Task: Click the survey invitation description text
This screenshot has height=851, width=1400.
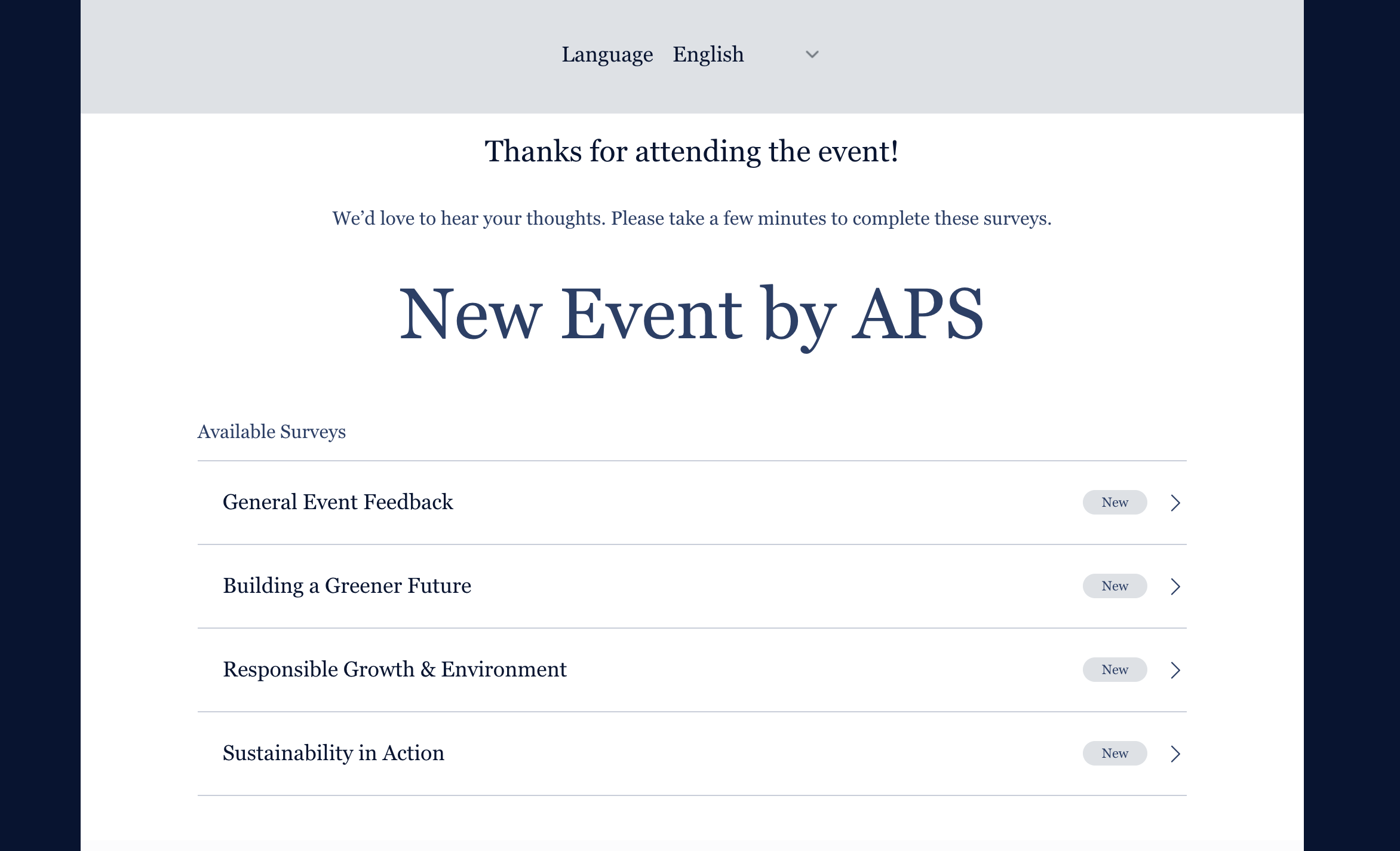Action: (692, 219)
